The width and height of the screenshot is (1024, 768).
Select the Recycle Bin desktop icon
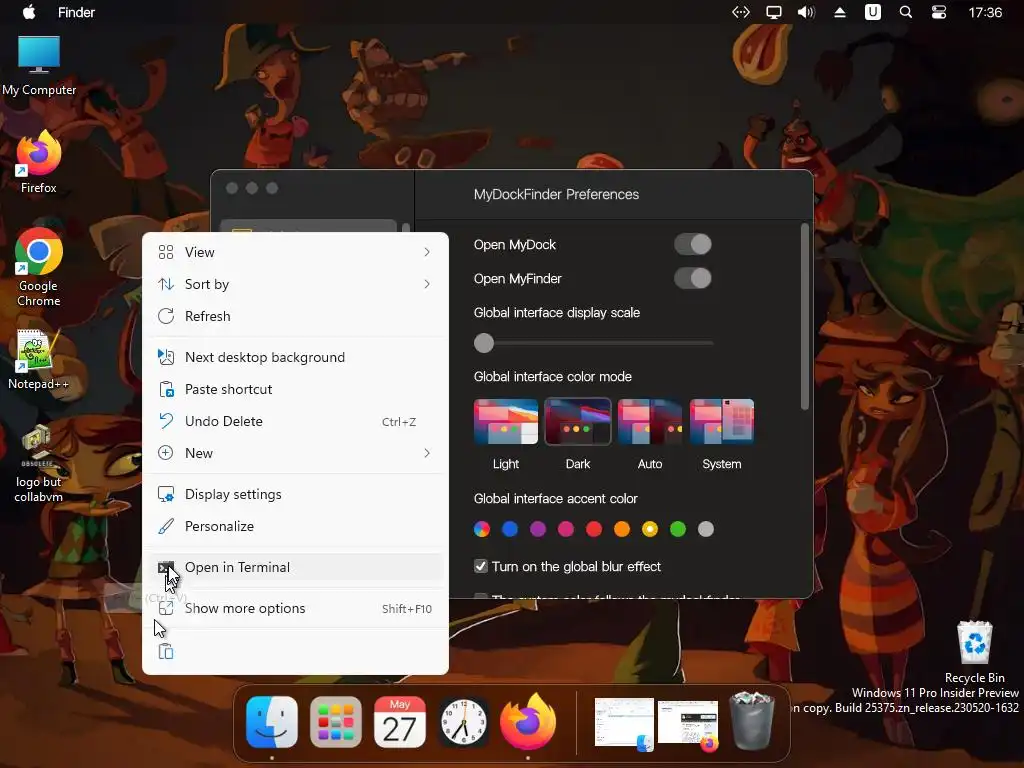974,652
